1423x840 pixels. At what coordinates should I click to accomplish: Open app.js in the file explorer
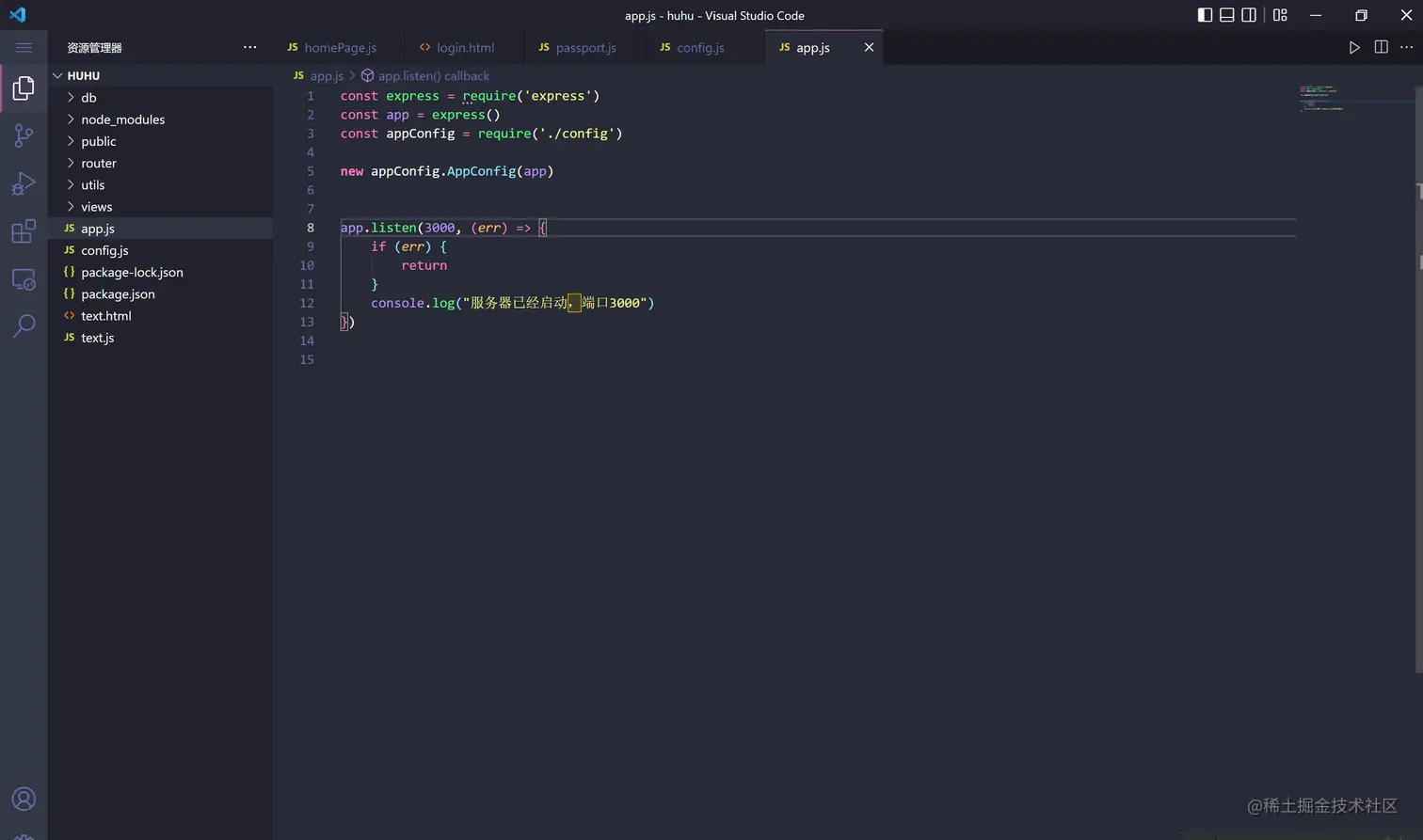coord(160,229)
